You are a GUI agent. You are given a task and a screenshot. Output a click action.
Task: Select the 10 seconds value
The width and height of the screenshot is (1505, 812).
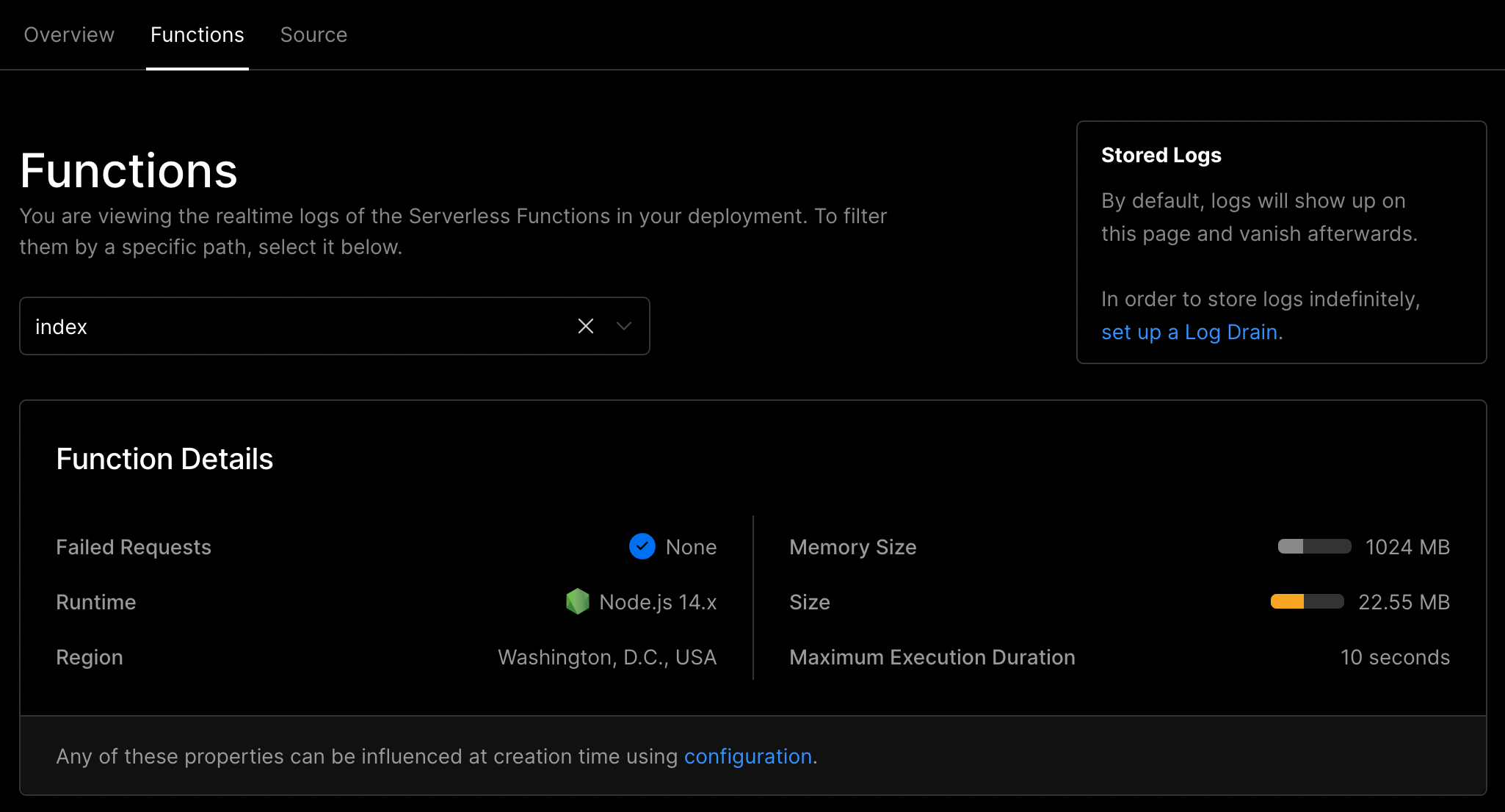coord(1395,657)
